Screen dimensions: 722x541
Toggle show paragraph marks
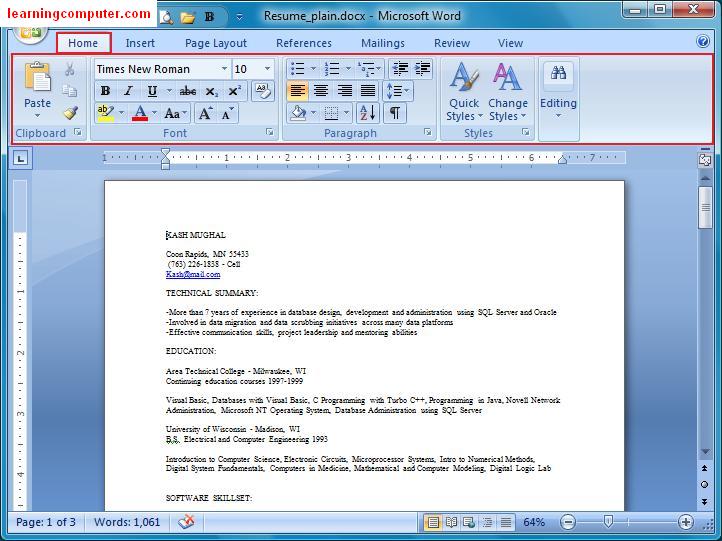pos(395,113)
